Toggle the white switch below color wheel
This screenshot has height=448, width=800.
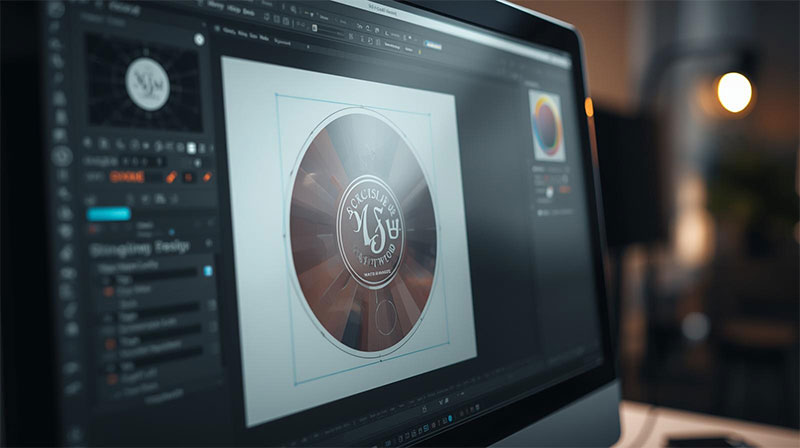547,192
